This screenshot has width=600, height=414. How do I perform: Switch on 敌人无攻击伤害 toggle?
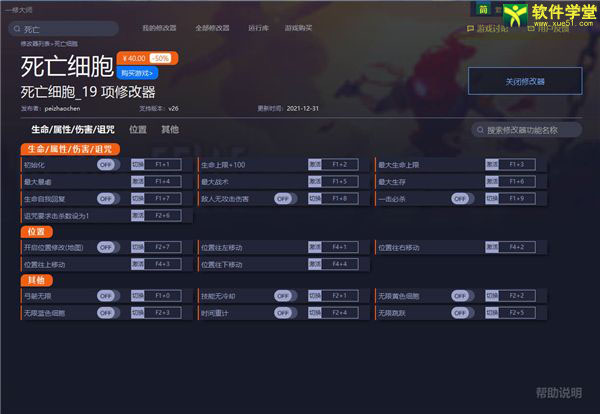click(x=285, y=198)
